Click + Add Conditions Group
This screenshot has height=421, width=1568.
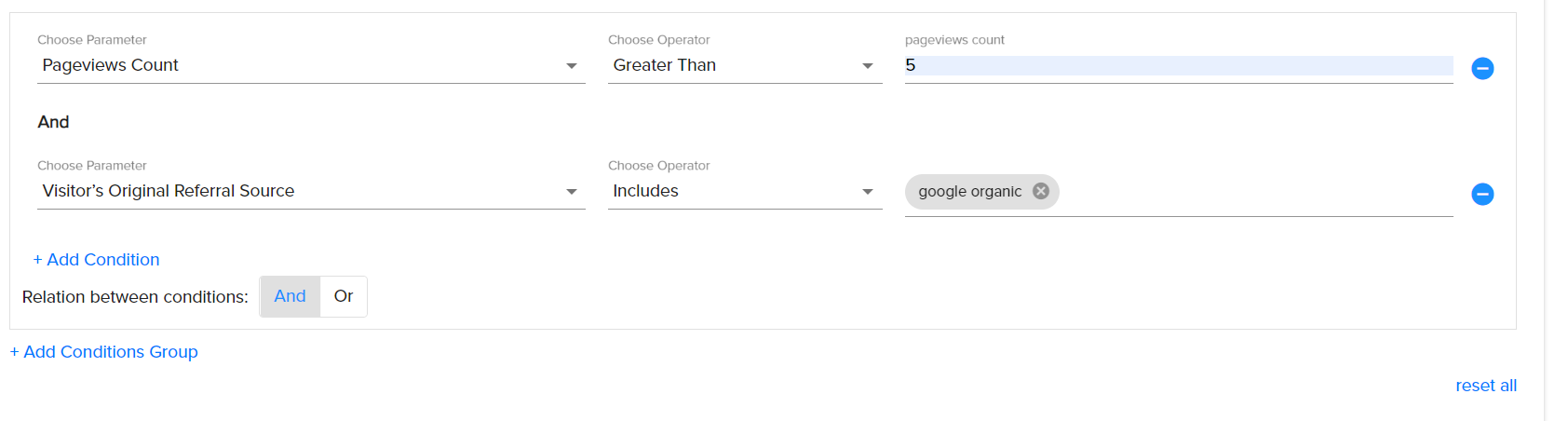tap(103, 352)
